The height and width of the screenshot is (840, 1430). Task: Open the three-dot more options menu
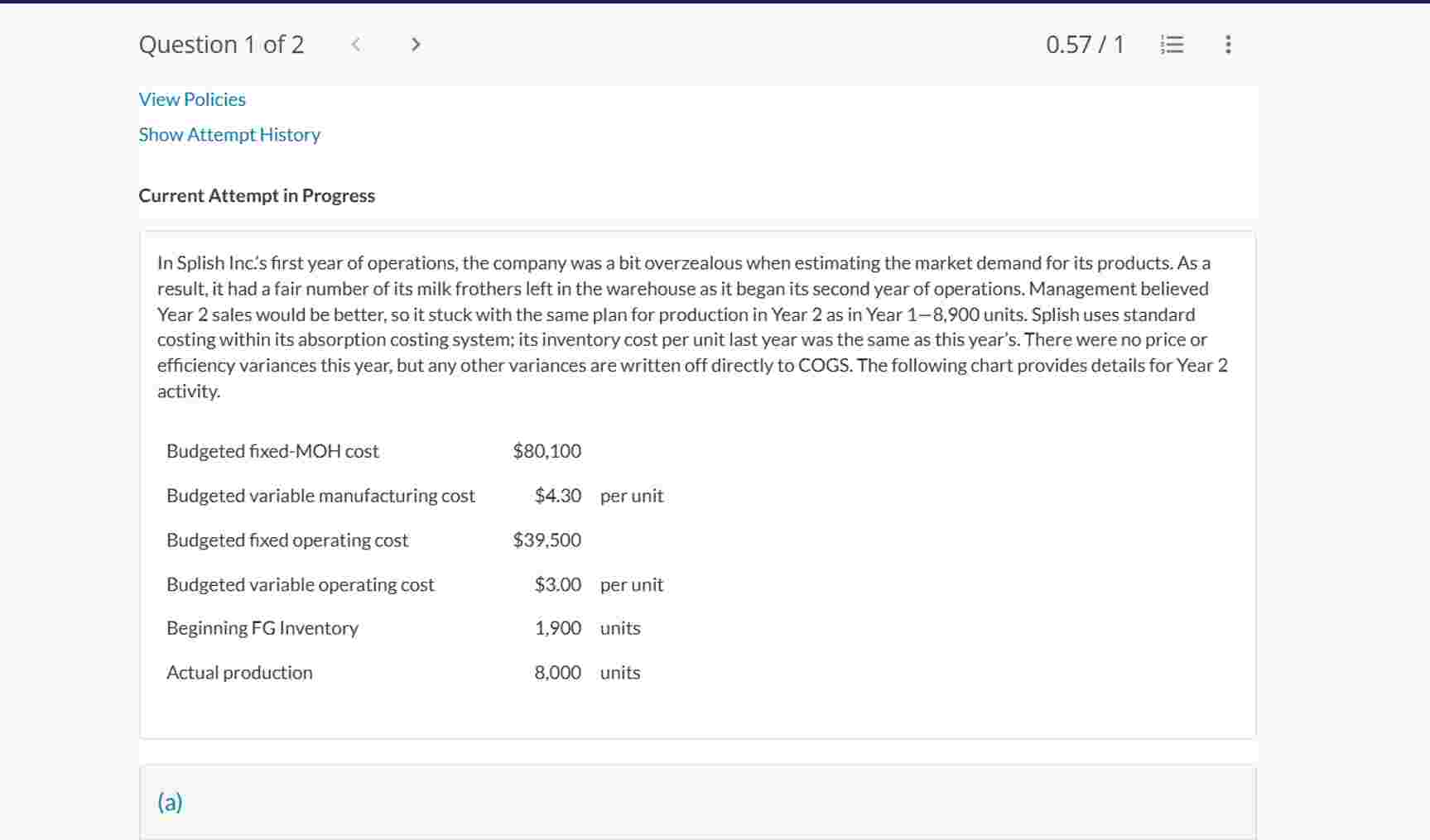tap(1228, 45)
